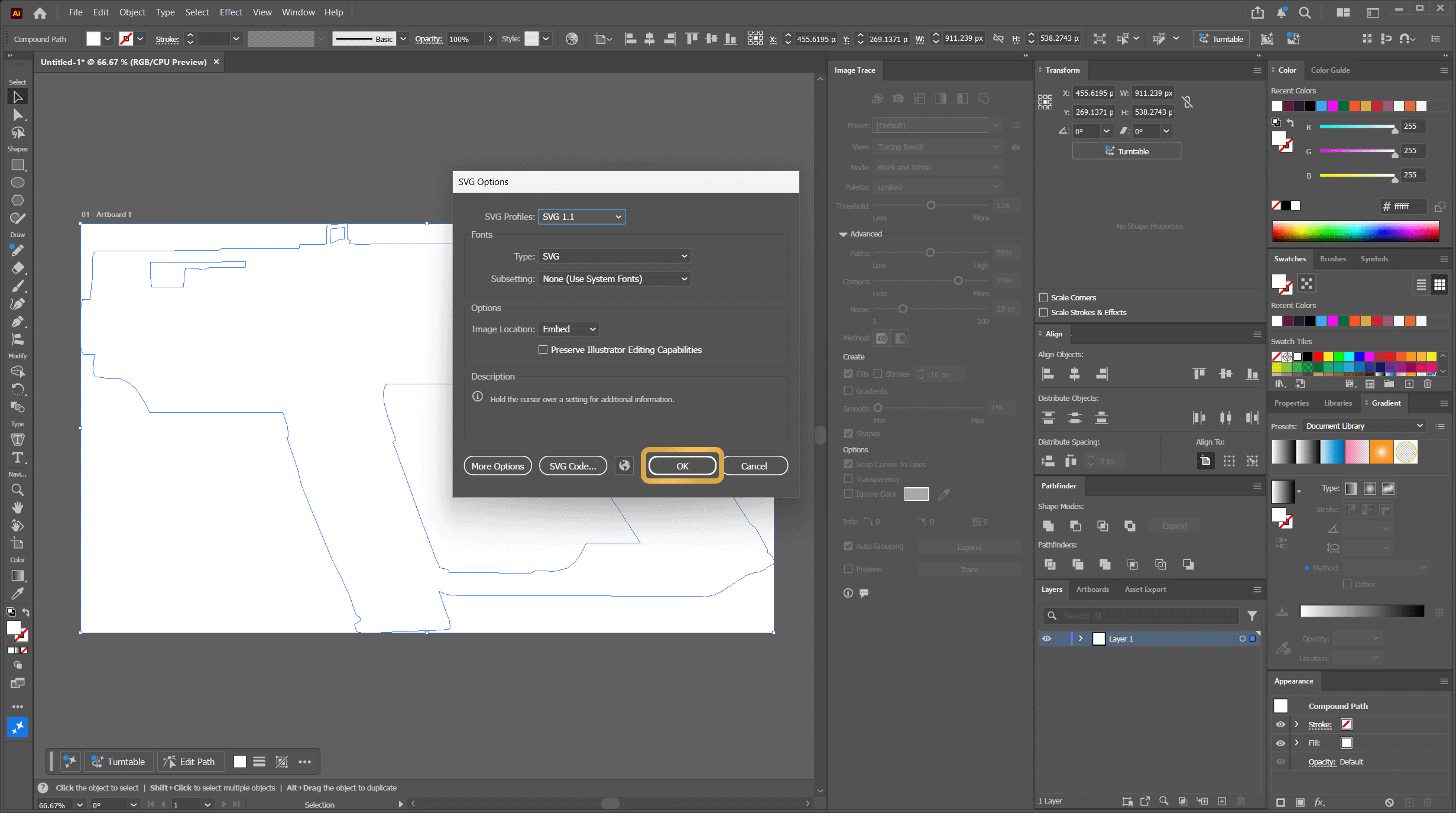The image size is (1456, 813).
Task: Click OK in SVG Options
Action: coord(682,466)
